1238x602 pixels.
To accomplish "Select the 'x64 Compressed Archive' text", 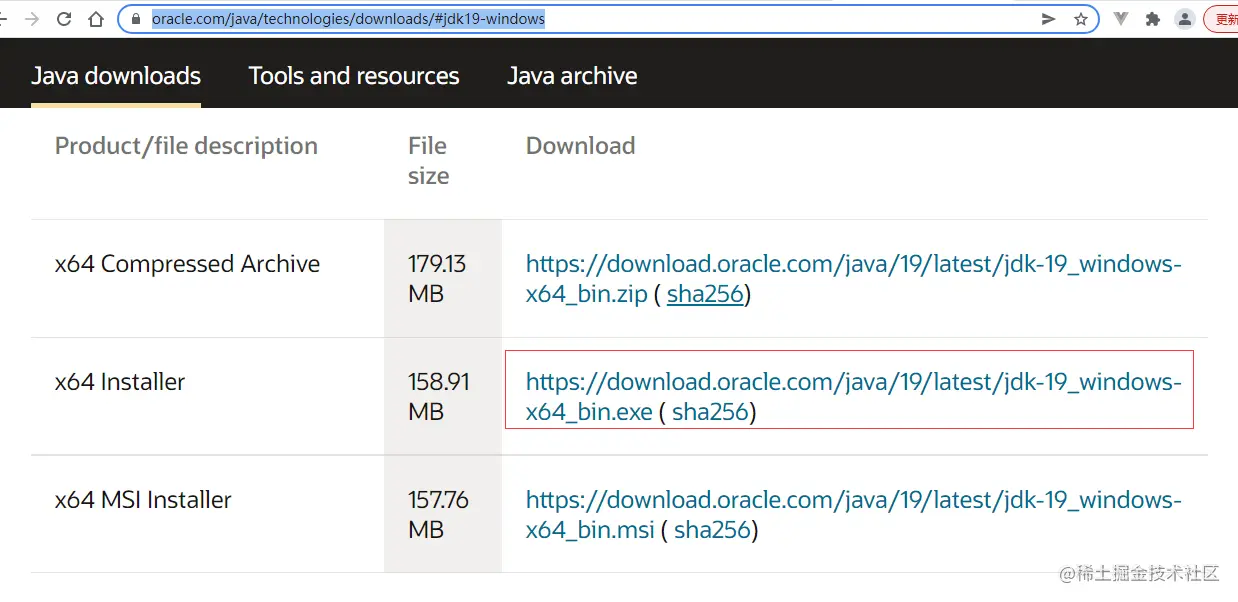I will (188, 264).
